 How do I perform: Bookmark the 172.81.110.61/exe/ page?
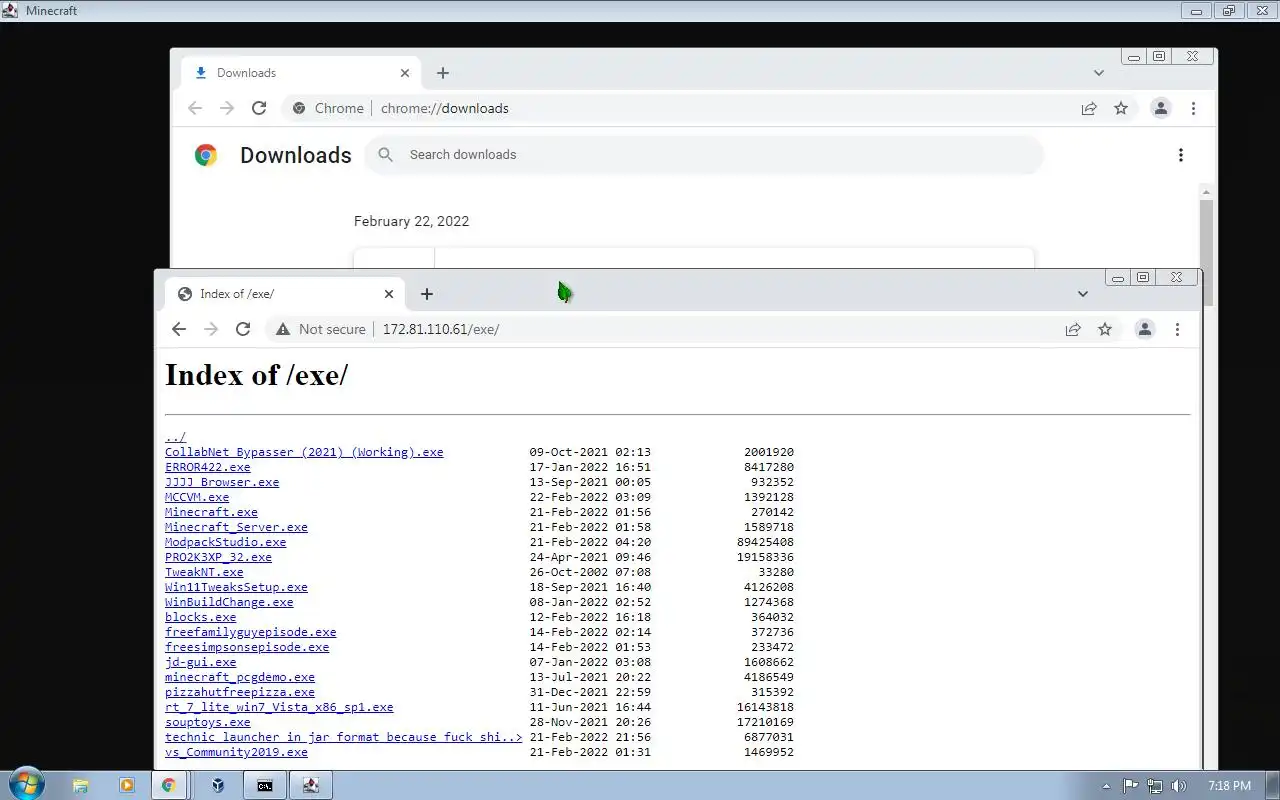(1105, 329)
